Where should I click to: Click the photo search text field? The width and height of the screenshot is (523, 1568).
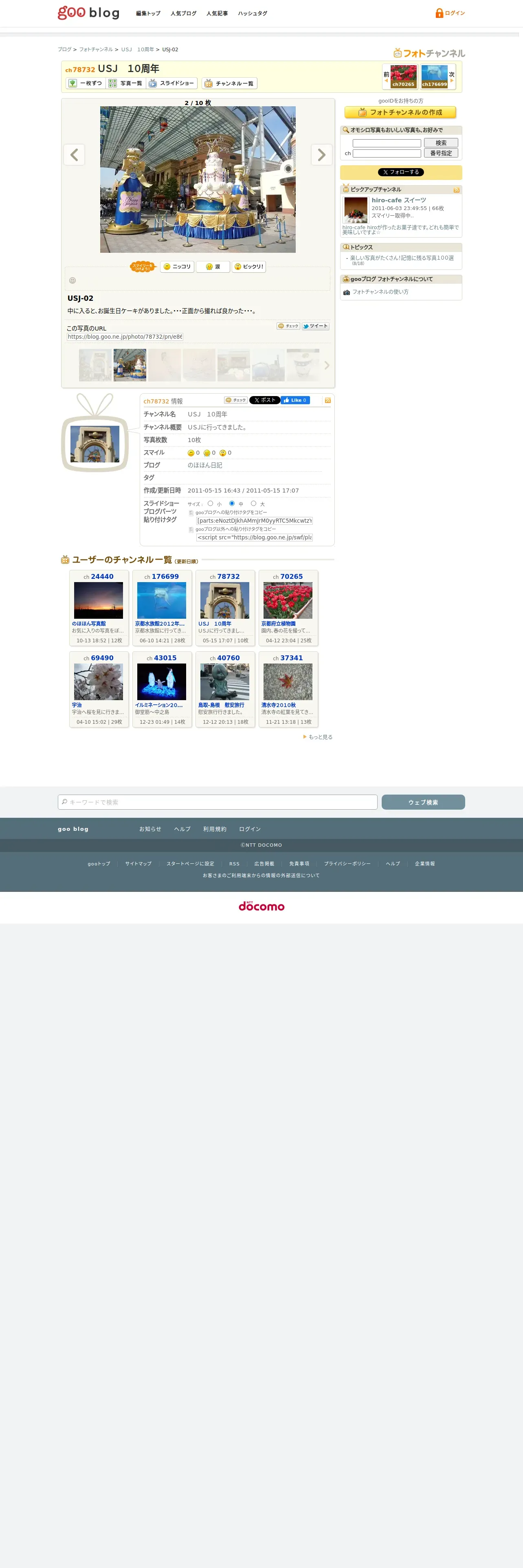(x=387, y=143)
